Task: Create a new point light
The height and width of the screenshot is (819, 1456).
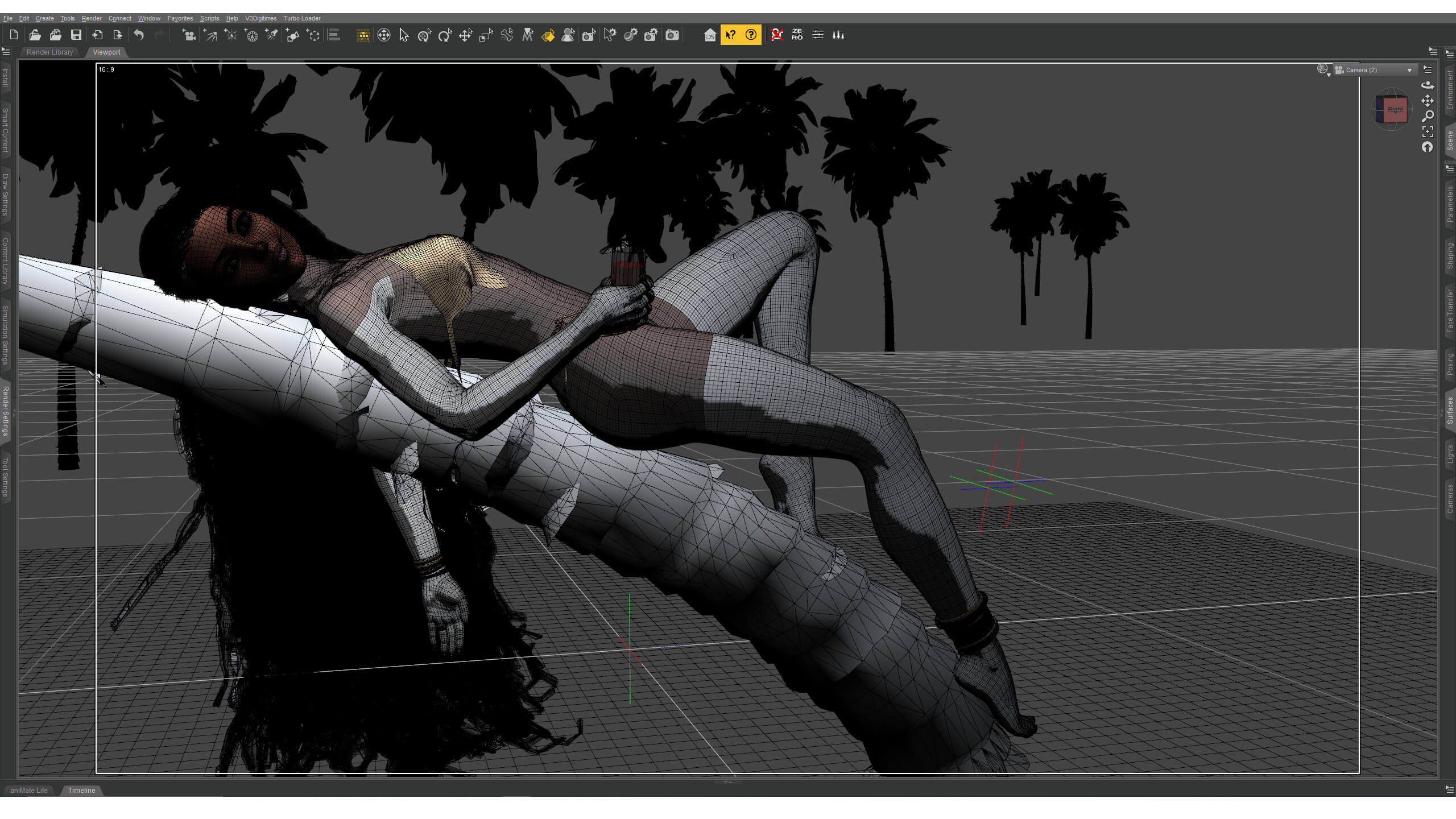Action: tap(230, 35)
